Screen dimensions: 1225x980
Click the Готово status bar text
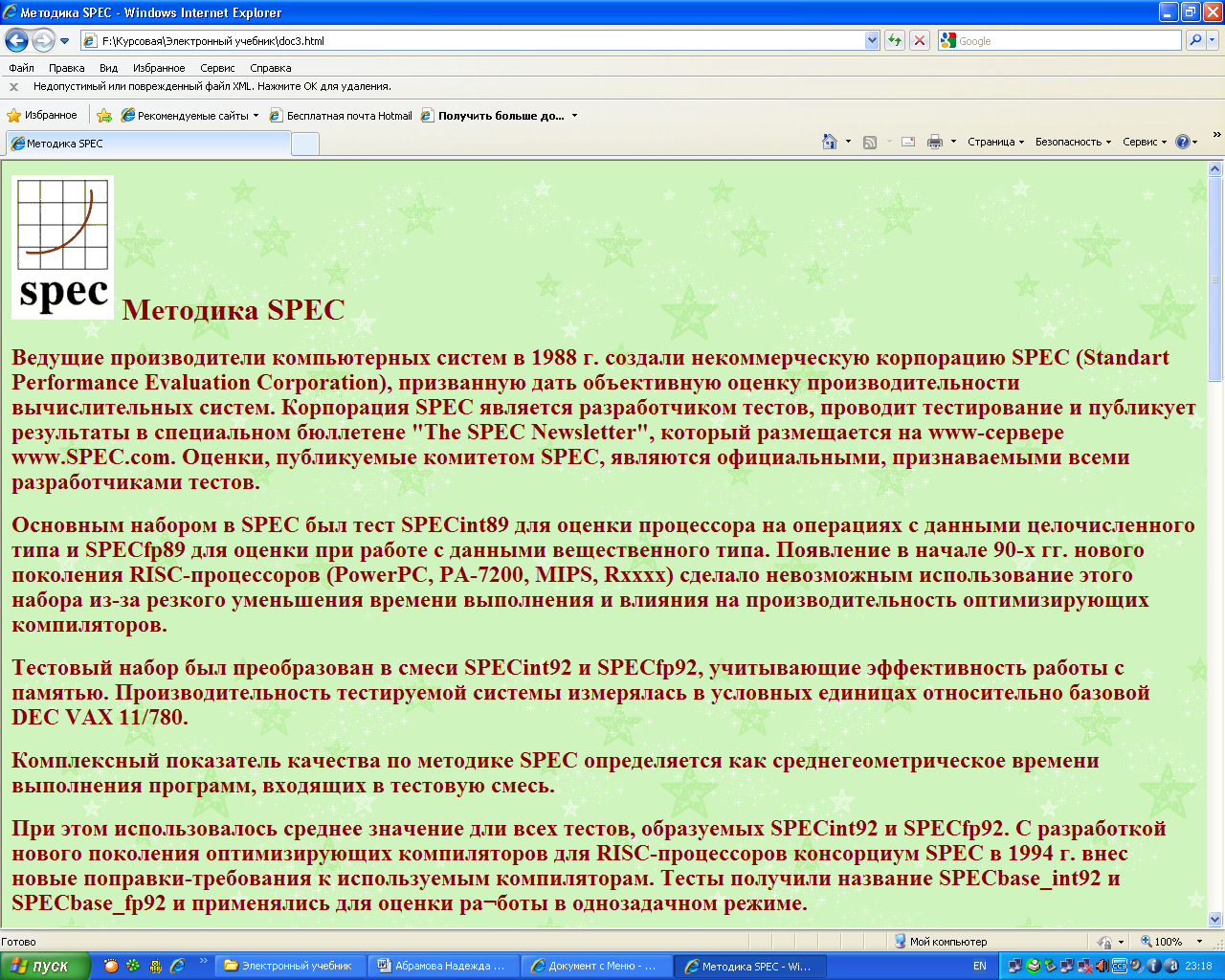(x=19, y=942)
